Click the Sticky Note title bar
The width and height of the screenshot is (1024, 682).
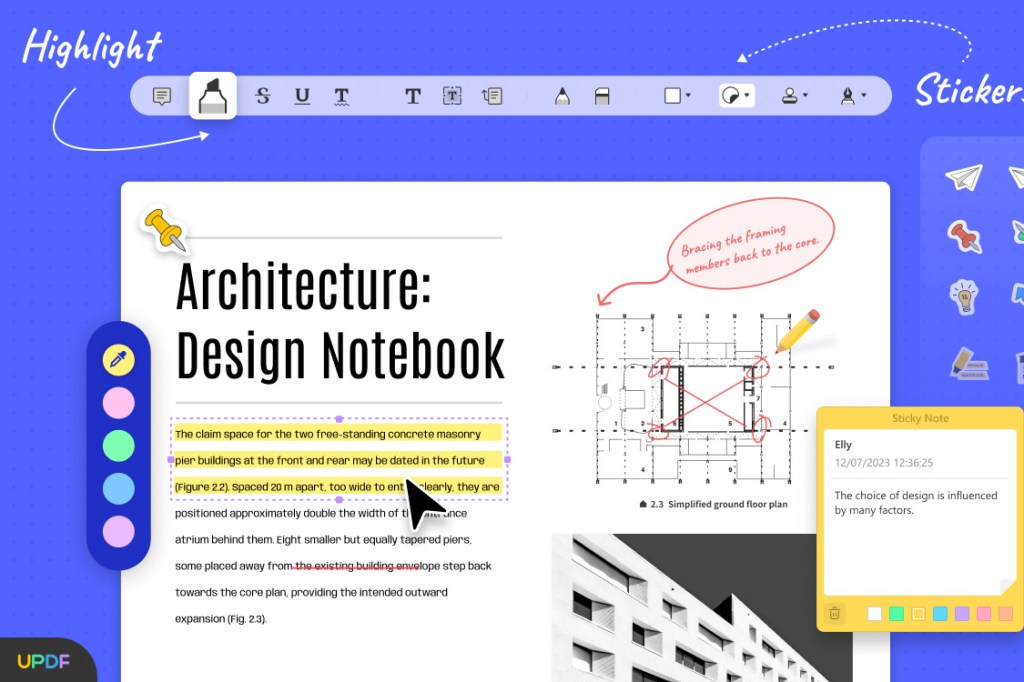point(920,418)
